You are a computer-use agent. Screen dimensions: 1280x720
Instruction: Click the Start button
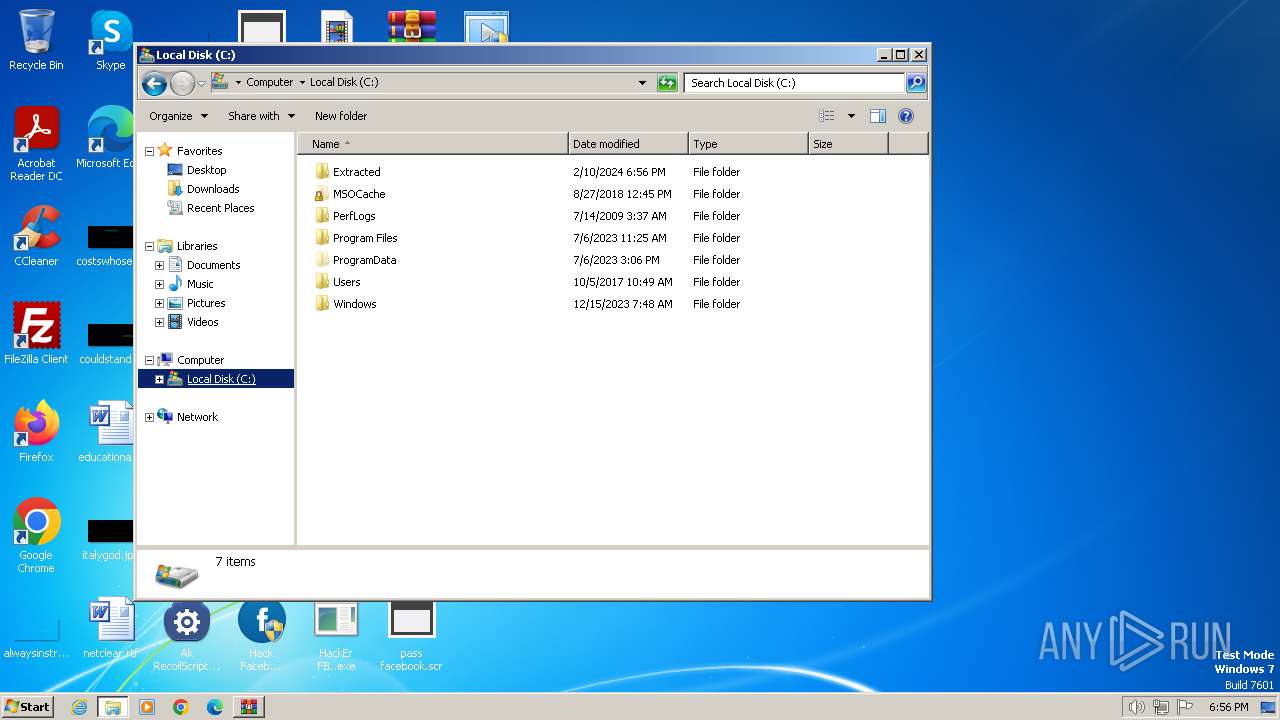(x=27, y=707)
